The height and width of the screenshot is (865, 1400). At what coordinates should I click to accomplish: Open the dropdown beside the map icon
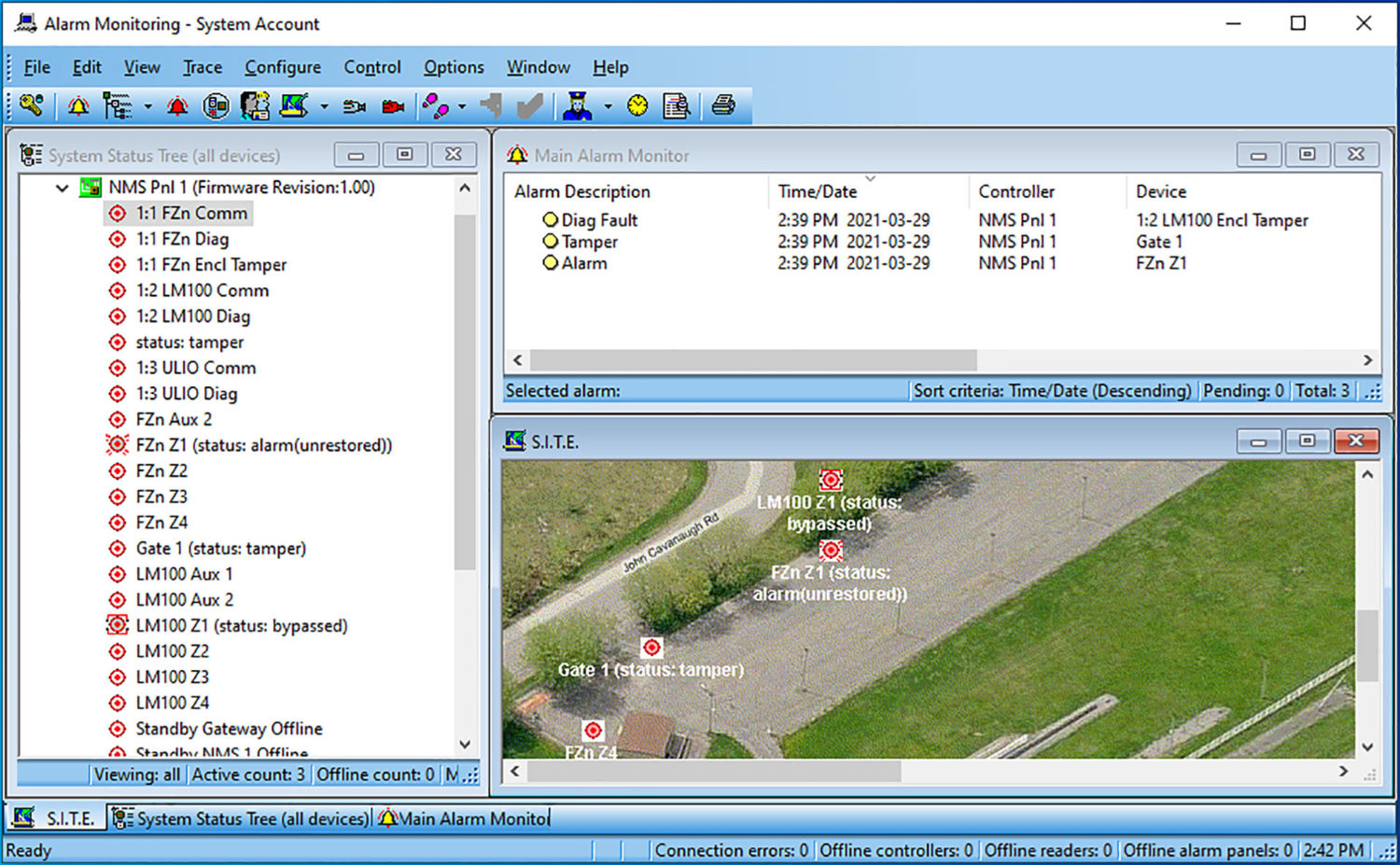point(324,105)
